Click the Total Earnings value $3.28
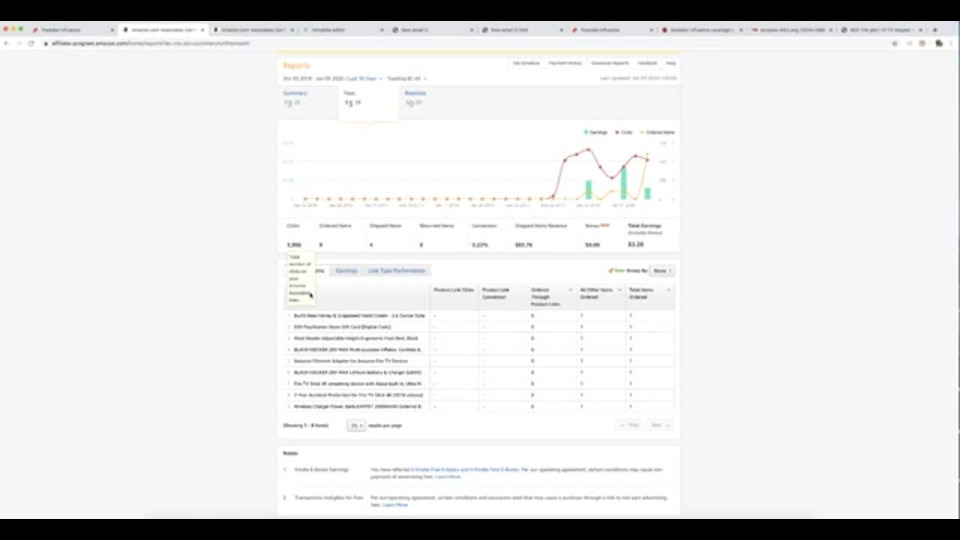Screen dimensions: 960x540 click(x=636, y=244)
